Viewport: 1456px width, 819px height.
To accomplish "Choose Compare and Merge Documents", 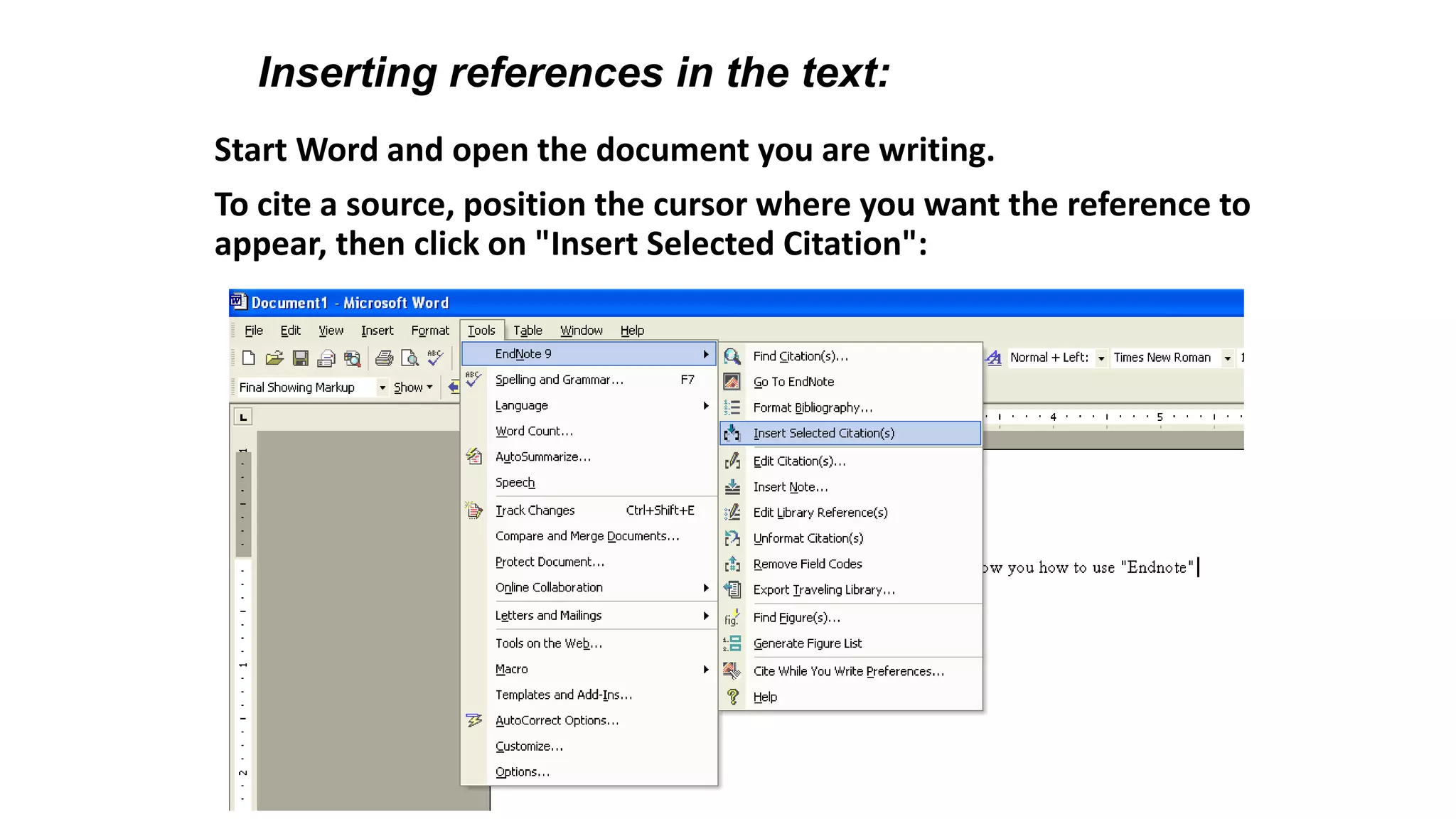I will 589,536.
